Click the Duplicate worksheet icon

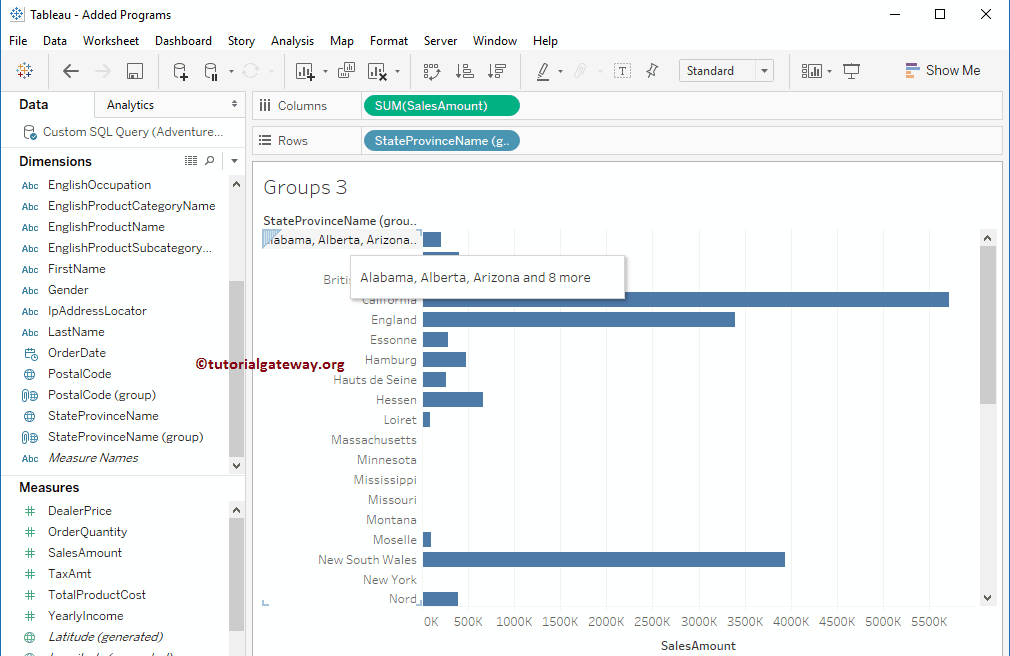[x=347, y=71]
